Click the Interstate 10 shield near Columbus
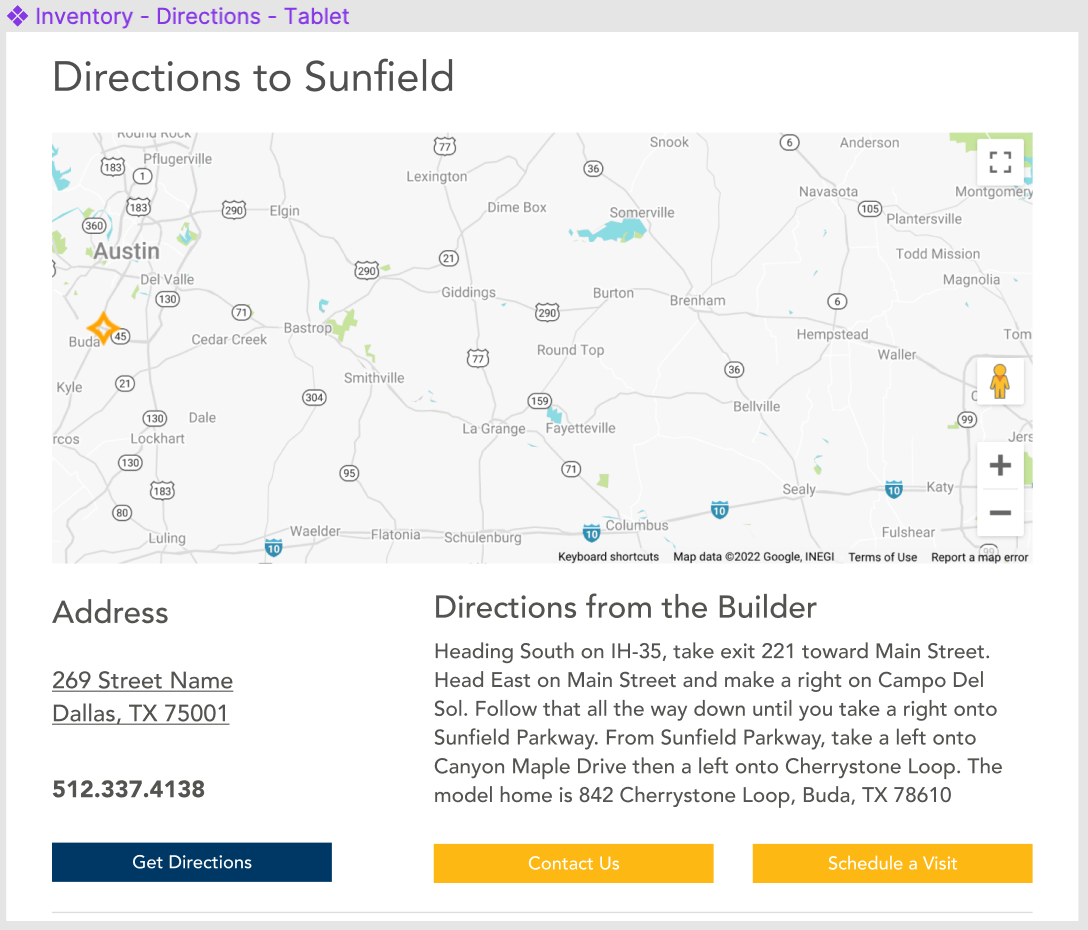Screen dimensions: 1088x930 (x=591, y=533)
